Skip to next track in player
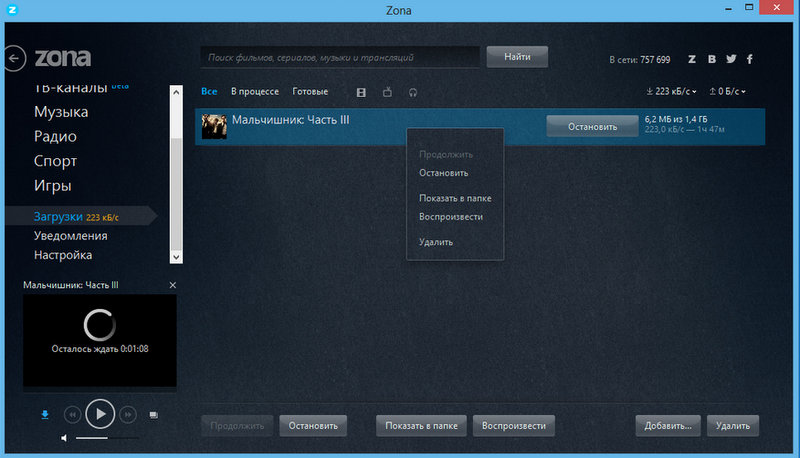The height and width of the screenshot is (458, 800). point(128,415)
